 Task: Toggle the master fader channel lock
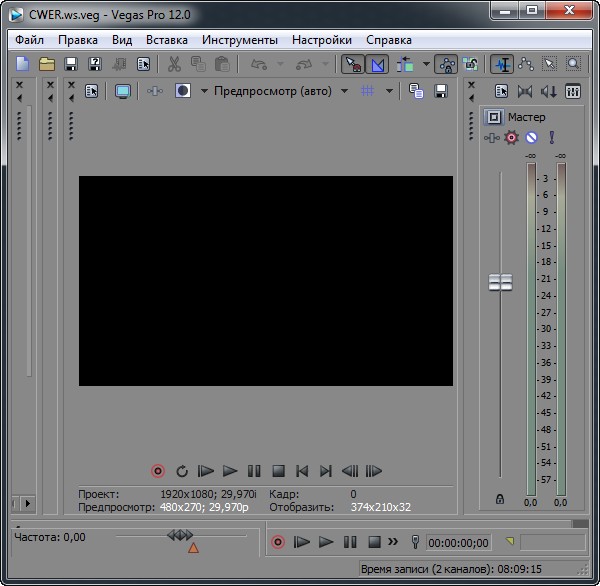coord(500,499)
